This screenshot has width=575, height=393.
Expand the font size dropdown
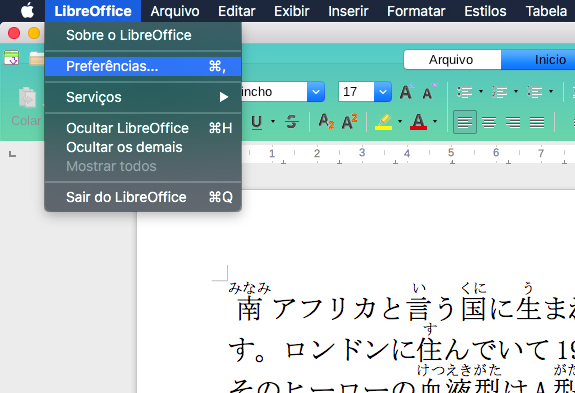[x=383, y=92]
